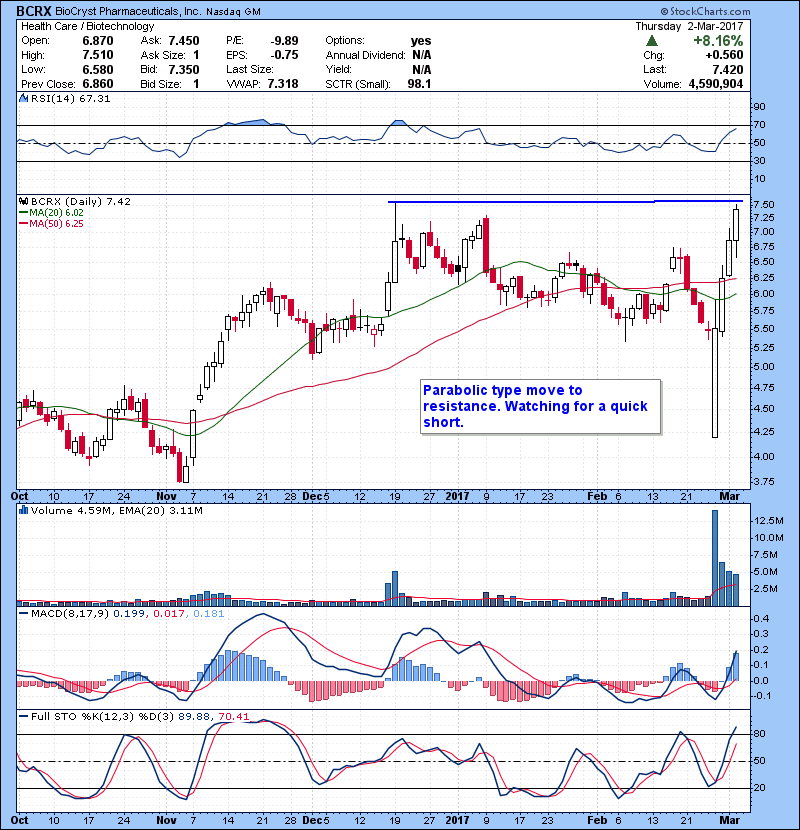Viewport: 800px width, 830px height.
Task: Click the P/E value -9.89
Action: [284, 41]
